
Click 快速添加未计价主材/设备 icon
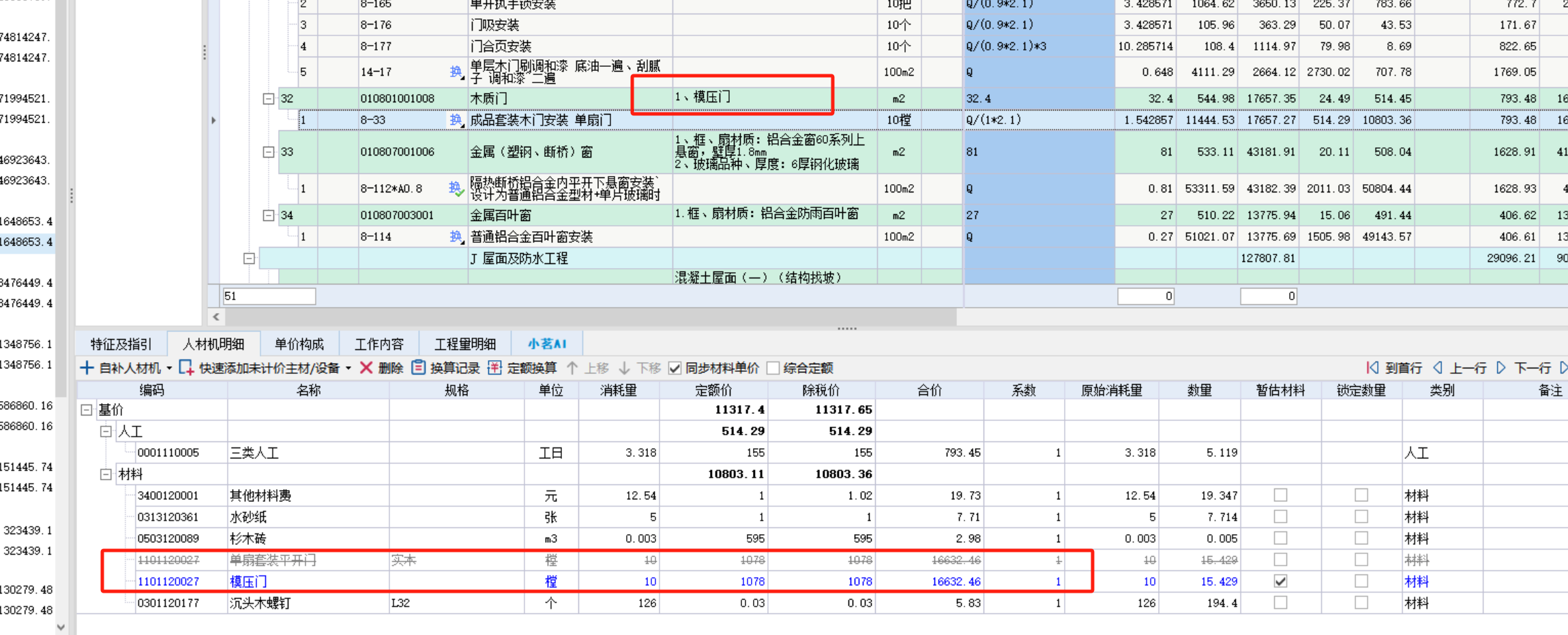pyautogui.click(x=186, y=368)
